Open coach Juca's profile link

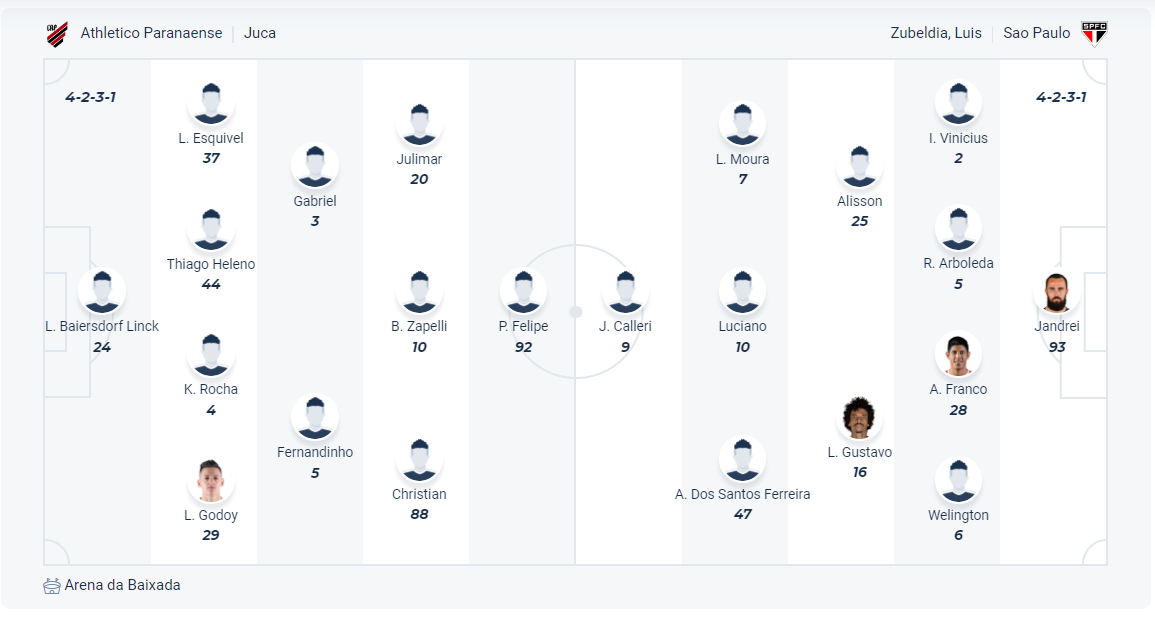(x=260, y=33)
